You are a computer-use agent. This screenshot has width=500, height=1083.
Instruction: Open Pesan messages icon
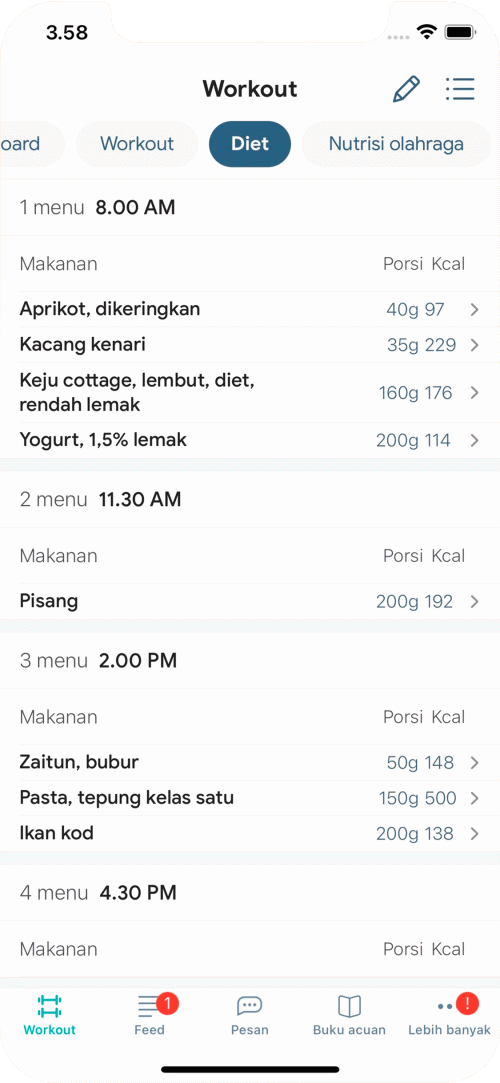(249, 1006)
